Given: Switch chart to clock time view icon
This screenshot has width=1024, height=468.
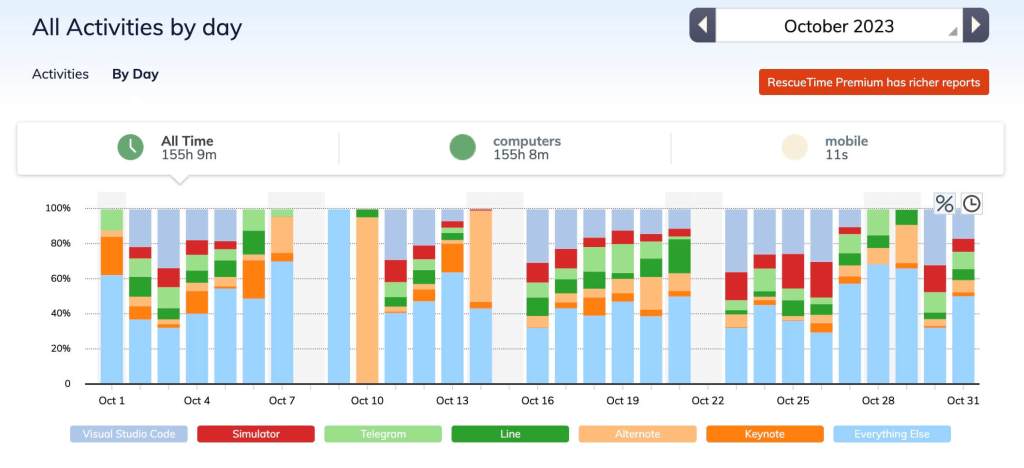Looking at the screenshot, I should tap(971, 204).
